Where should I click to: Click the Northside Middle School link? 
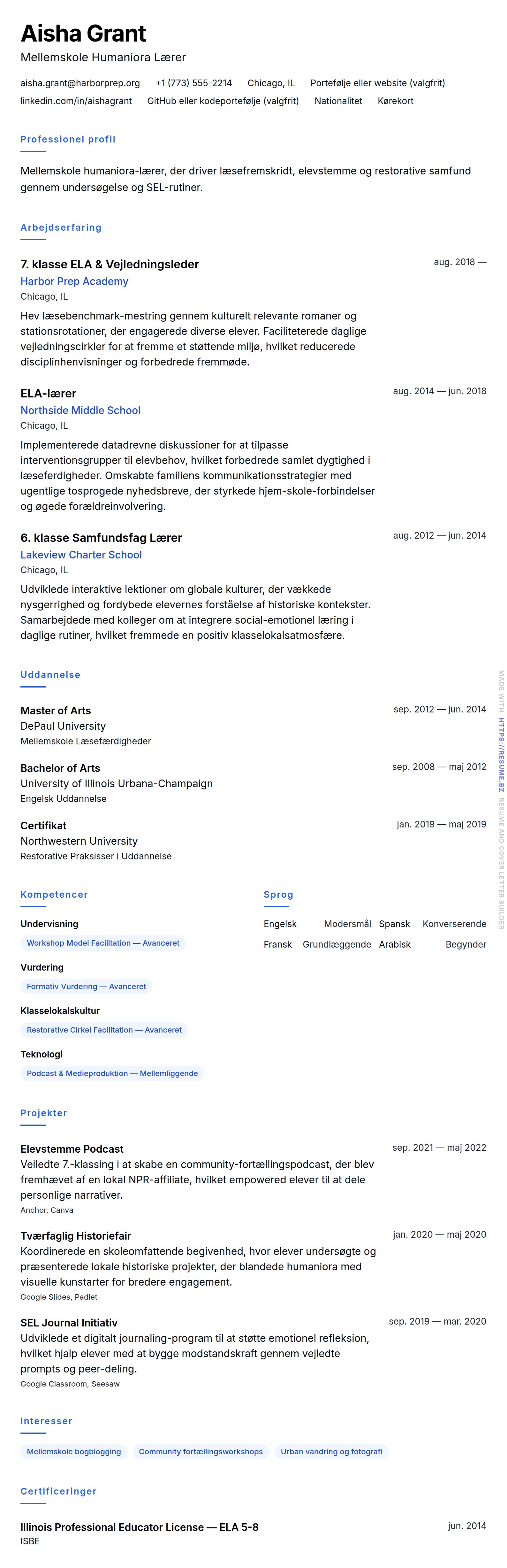[80, 410]
